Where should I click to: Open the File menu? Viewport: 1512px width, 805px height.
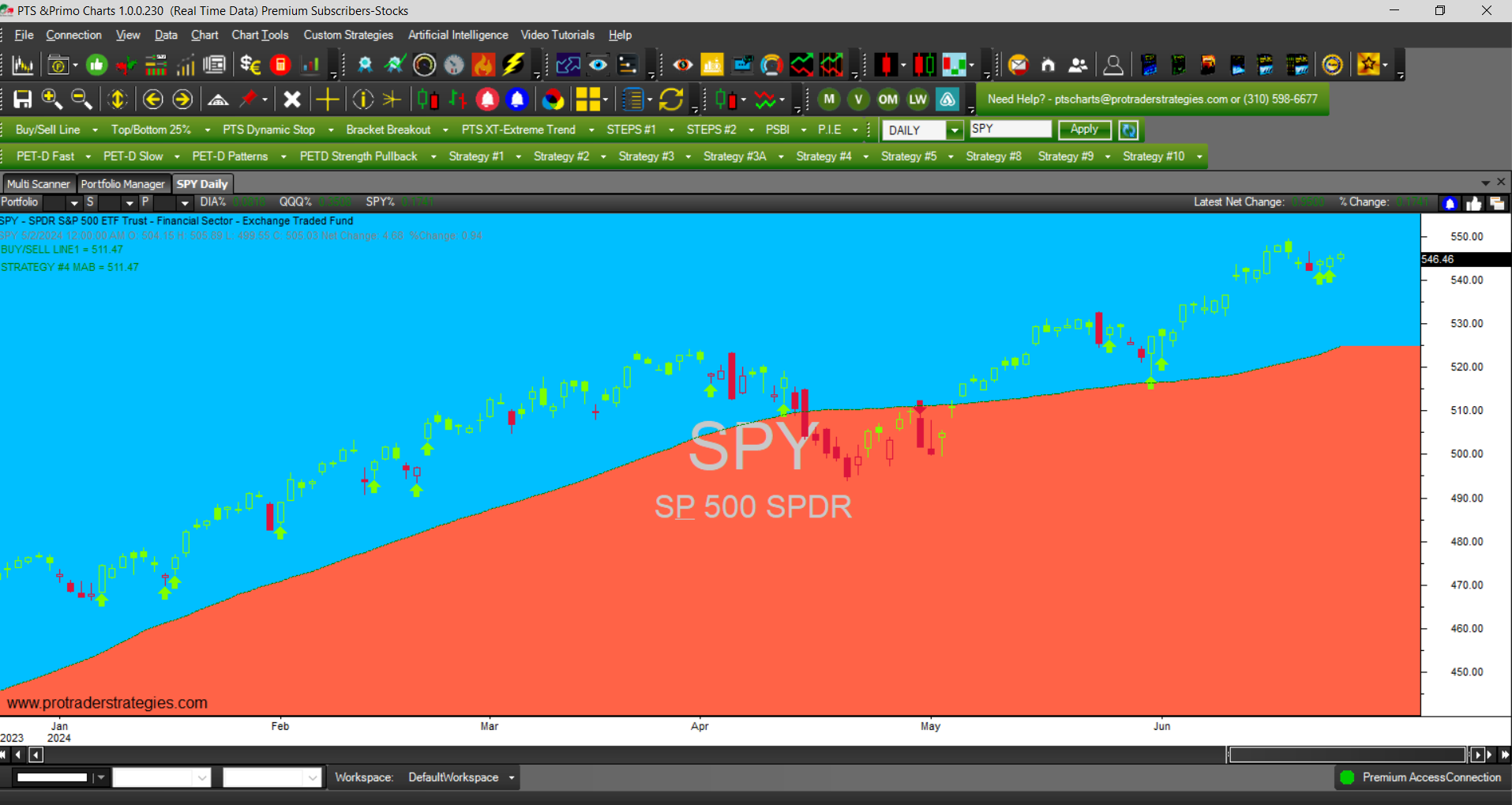(x=24, y=35)
